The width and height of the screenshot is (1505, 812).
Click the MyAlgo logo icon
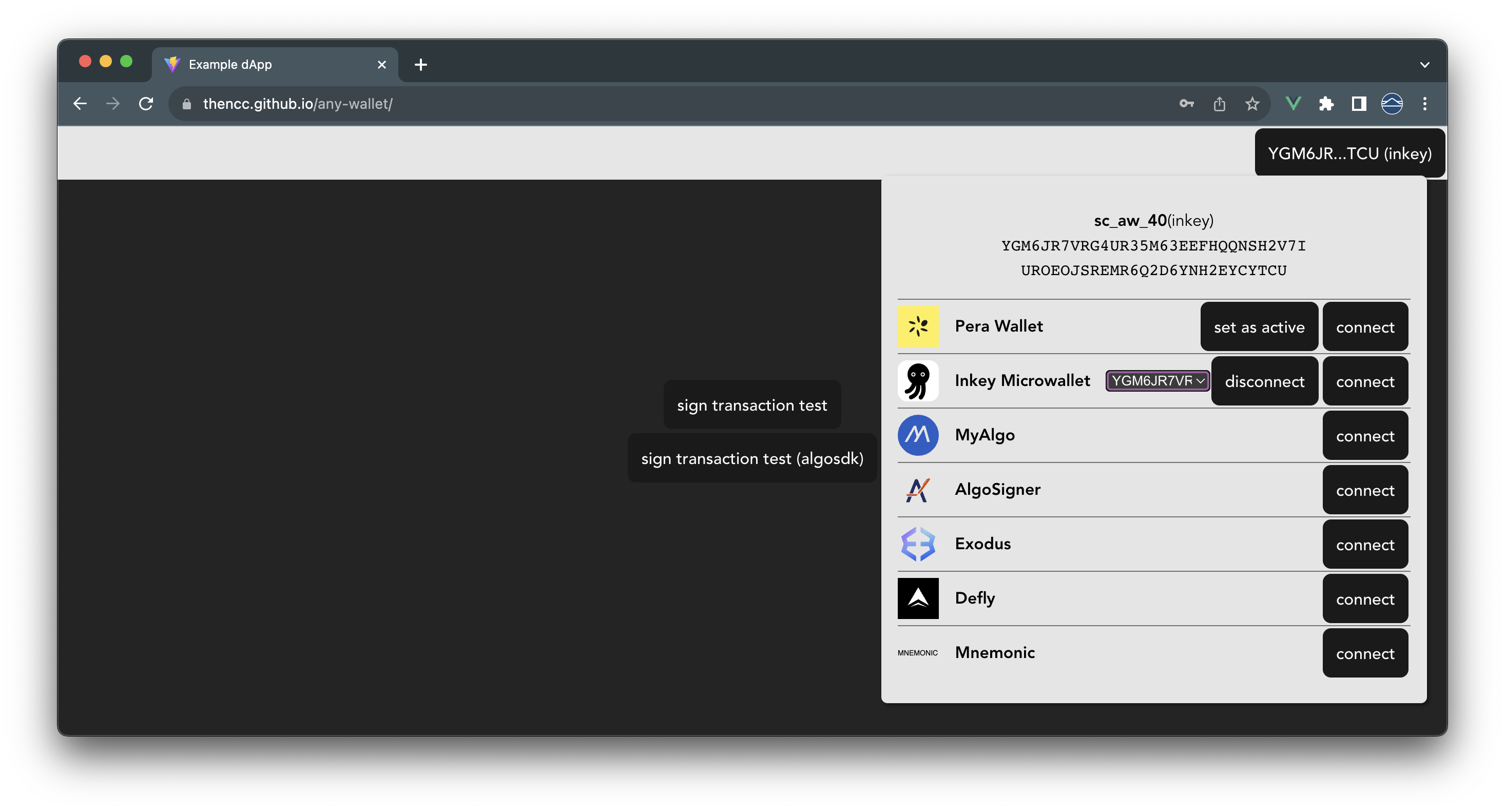point(918,435)
